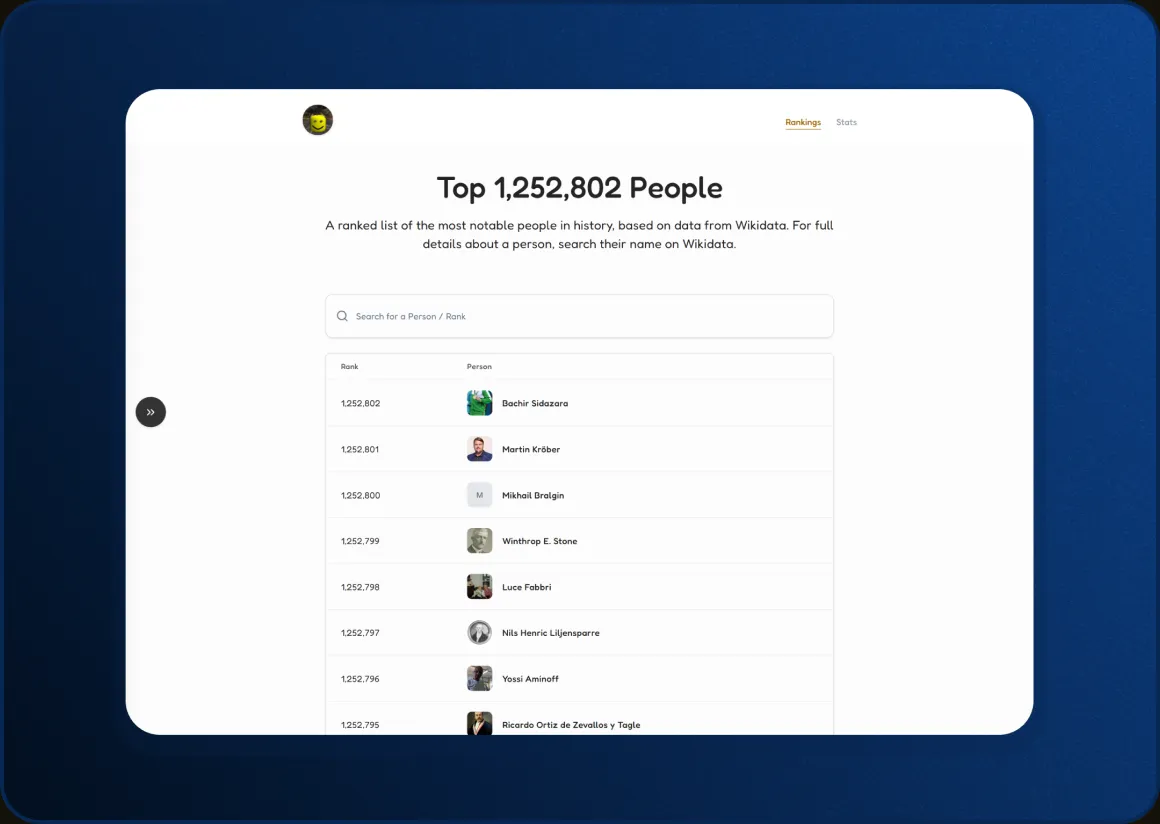Click the yellow smiley face logo
The width and height of the screenshot is (1160, 824).
click(x=317, y=120)
